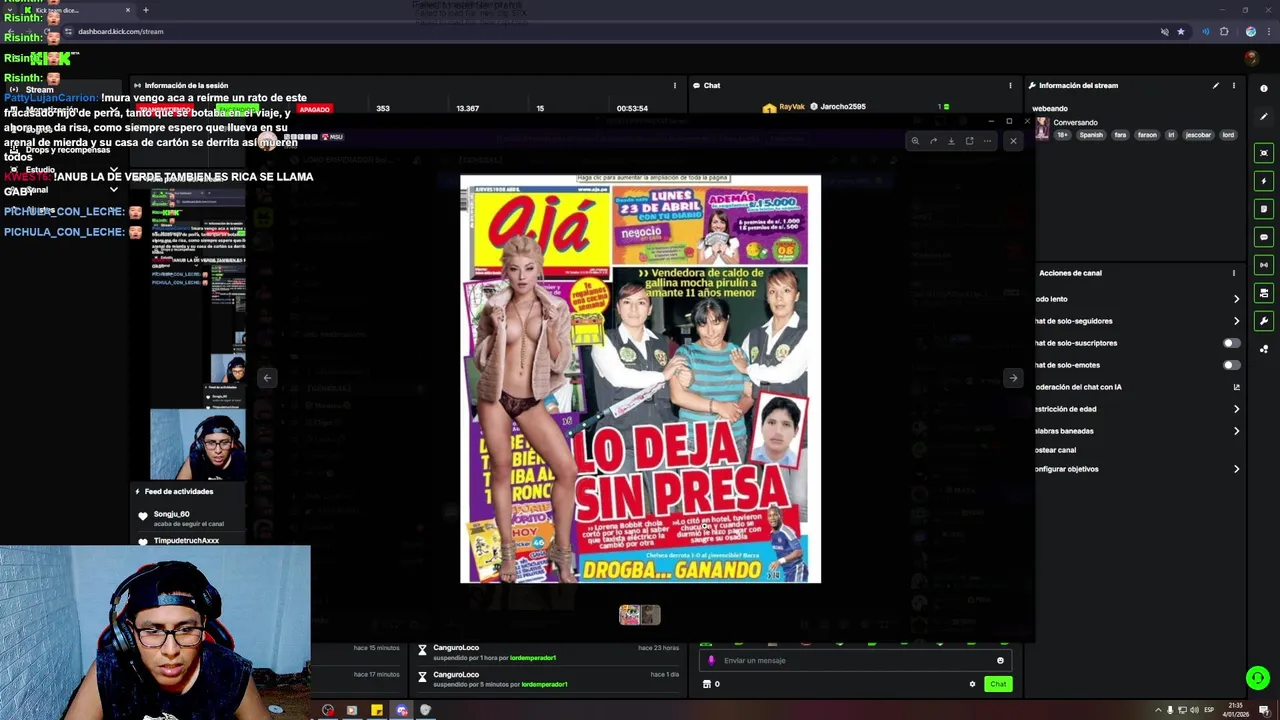Screen dimensions: 1280x720
Task: Click Hostear canal action
Action: coord(1055,450)
